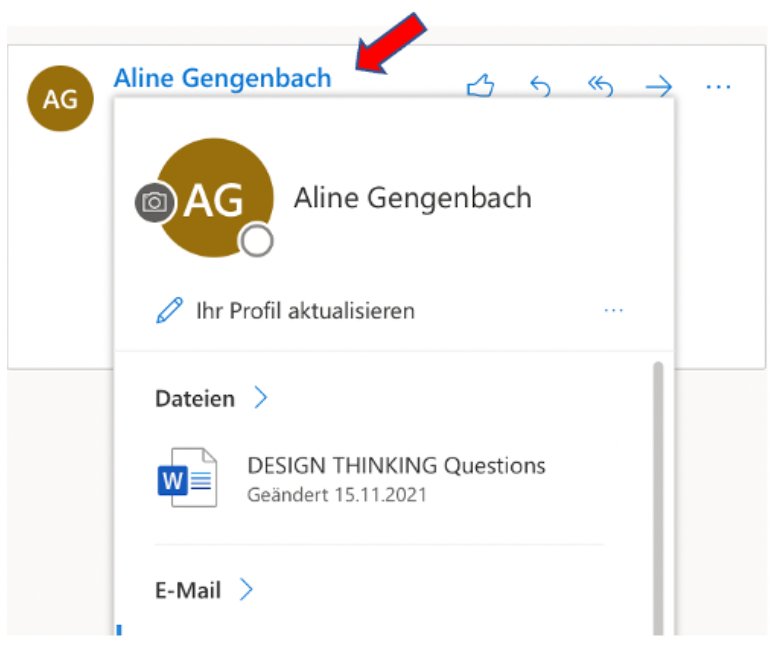Viewport: 777px width, 661px height.
Task: Open the profile card ellipsis menu
Action: click(613, 311)
